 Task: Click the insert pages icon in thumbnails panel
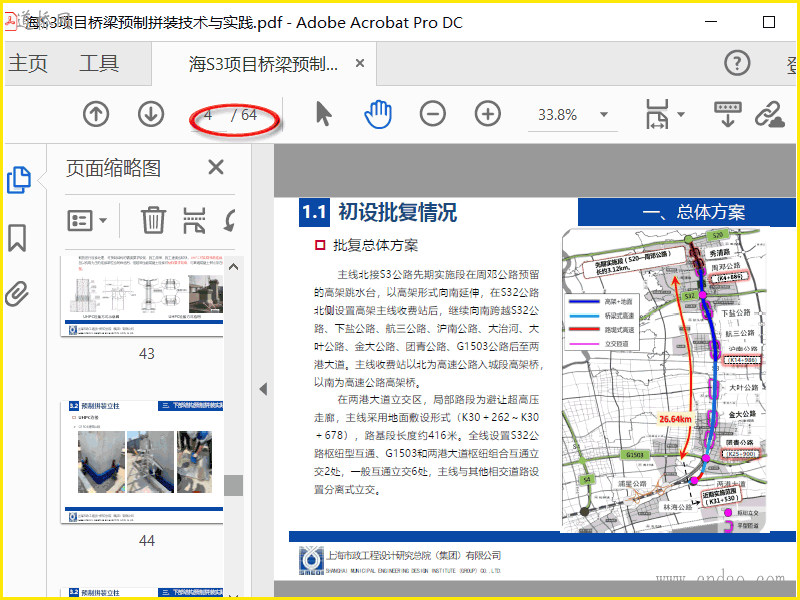click(194, 220)
